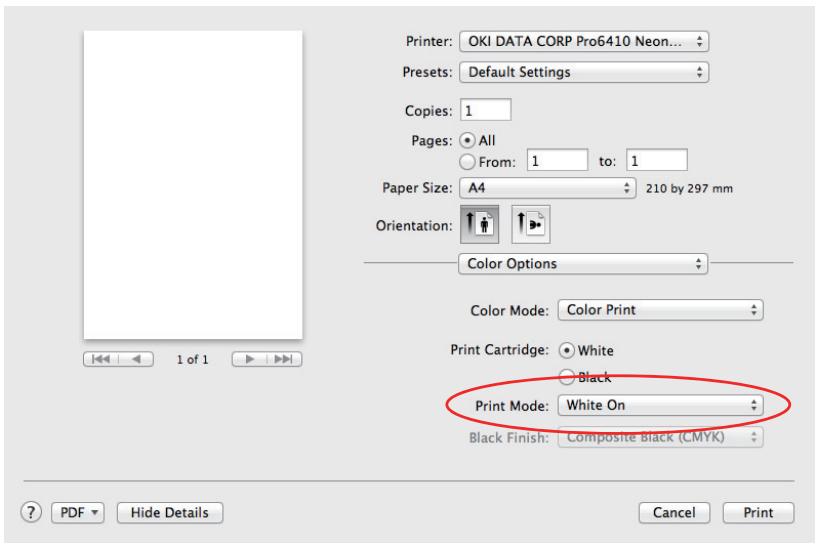Select portrait orientation icon
This screenshot has width=817, height=548.
(479, 224)
